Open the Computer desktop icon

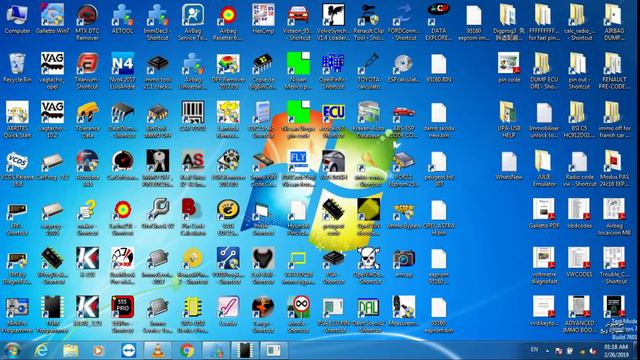coord(17,20)
